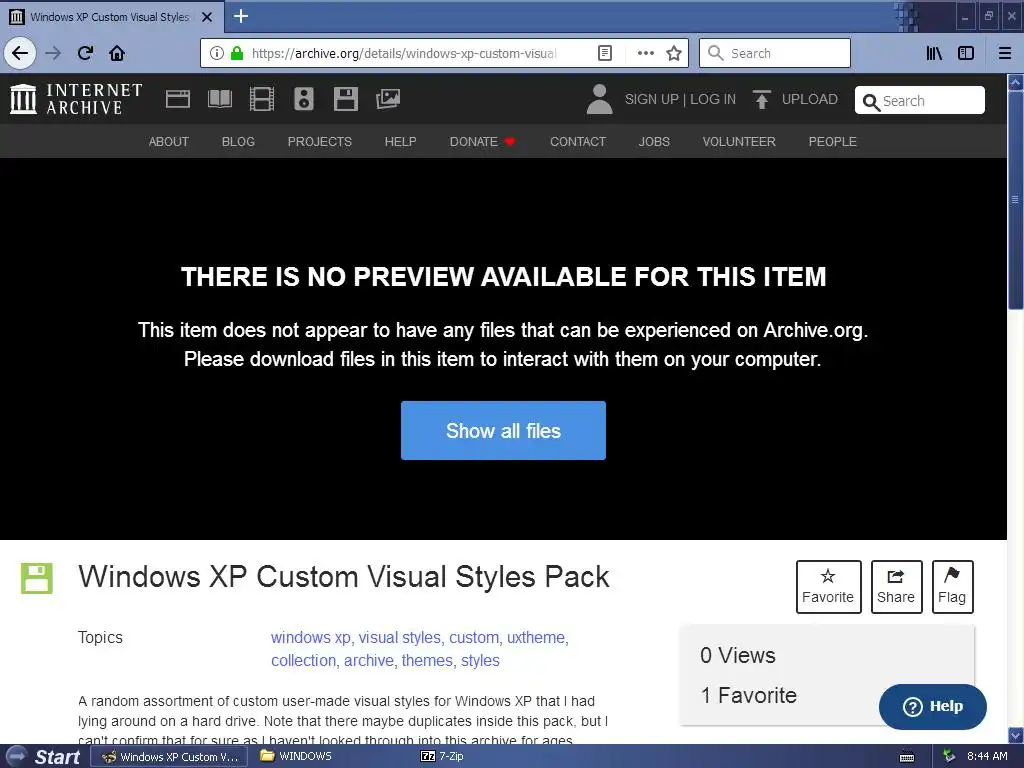
Task: Open the Texts book icon
Action: tap(219, 99)
